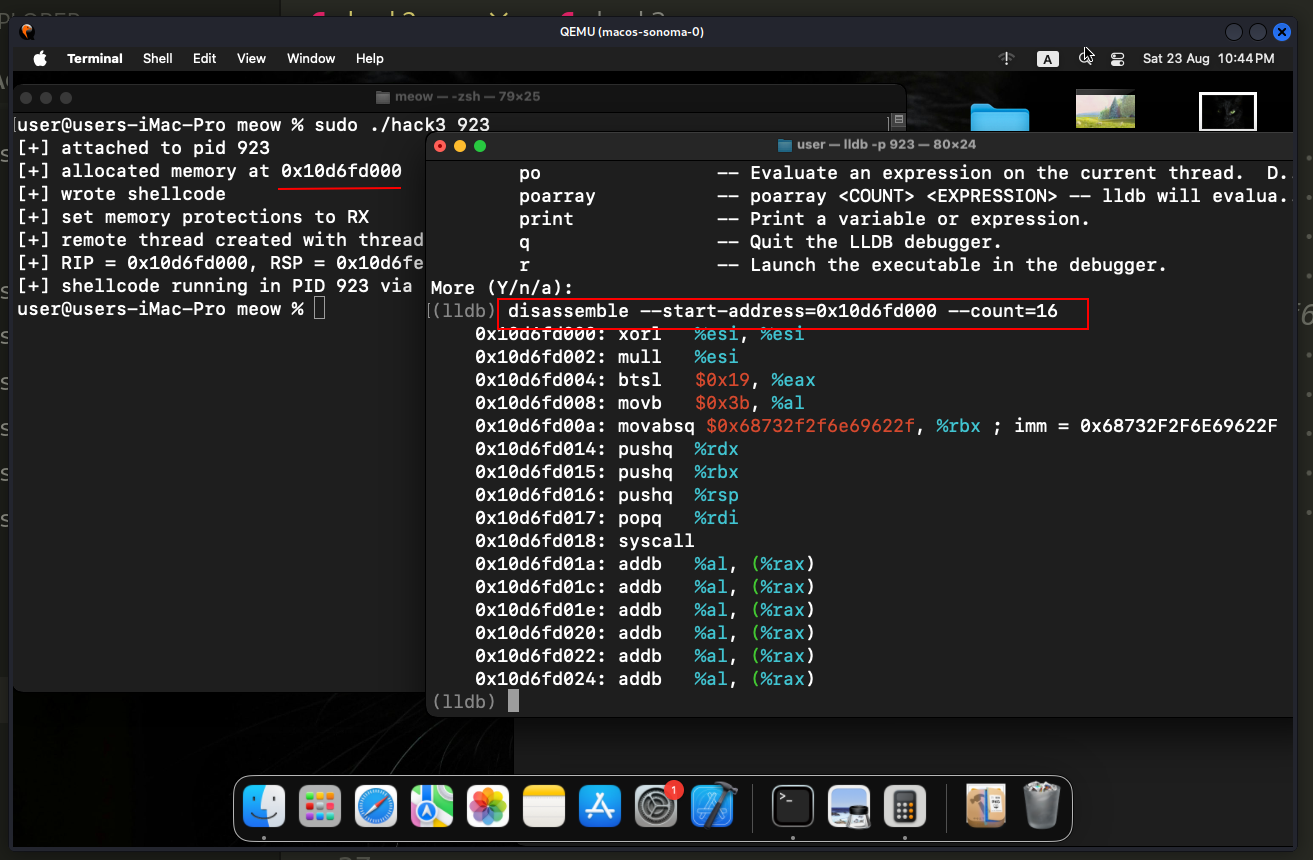Click the QEMU app icon in title bar
The width and height of the screenshot is (1313, 860).
(x=28, y=32)
